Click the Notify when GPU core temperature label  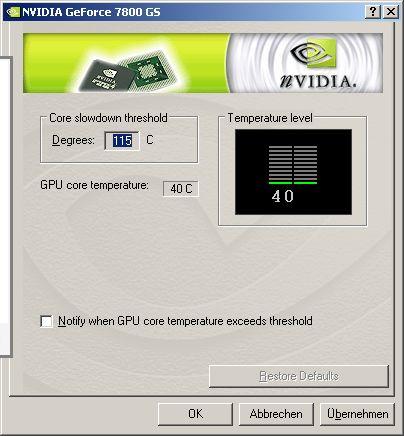[x=185, y=321]
